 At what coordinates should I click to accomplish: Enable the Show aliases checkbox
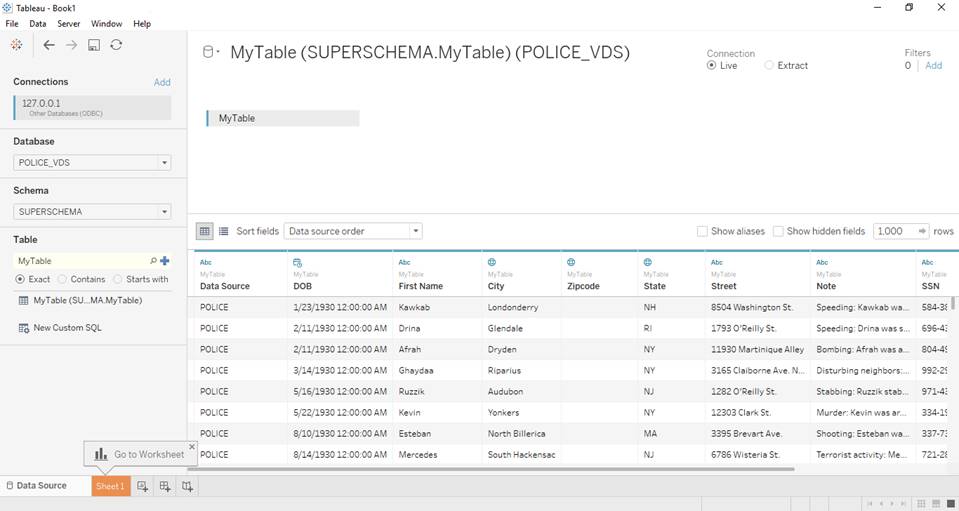[703, 231]
